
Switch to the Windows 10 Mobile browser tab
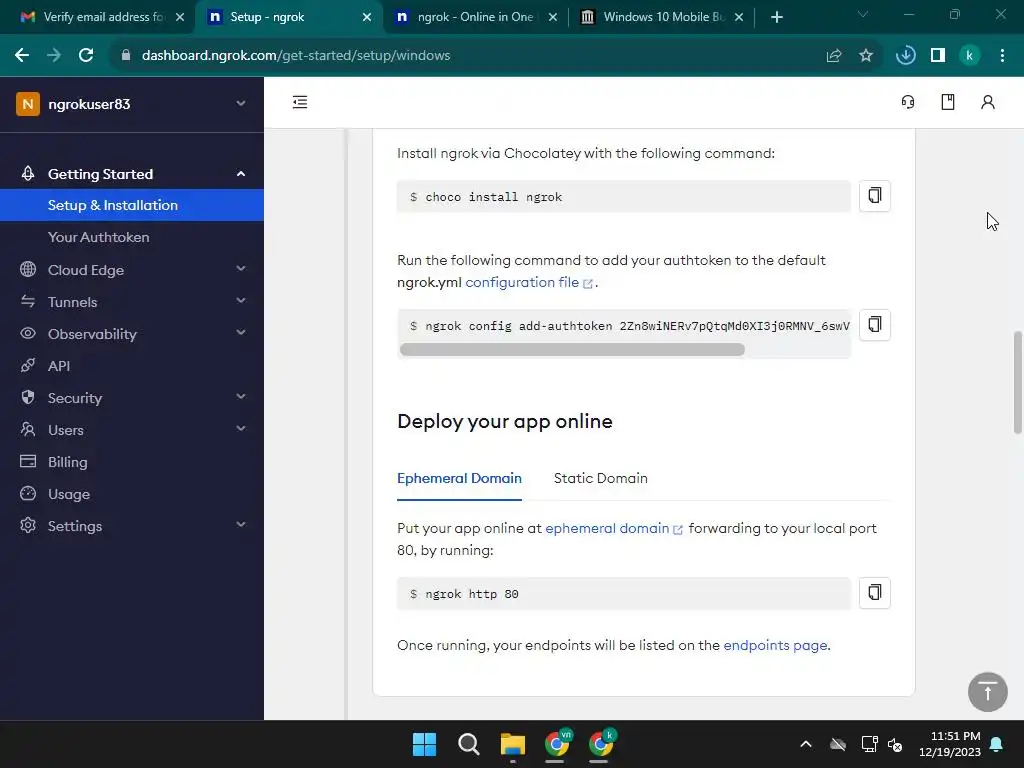664,17
